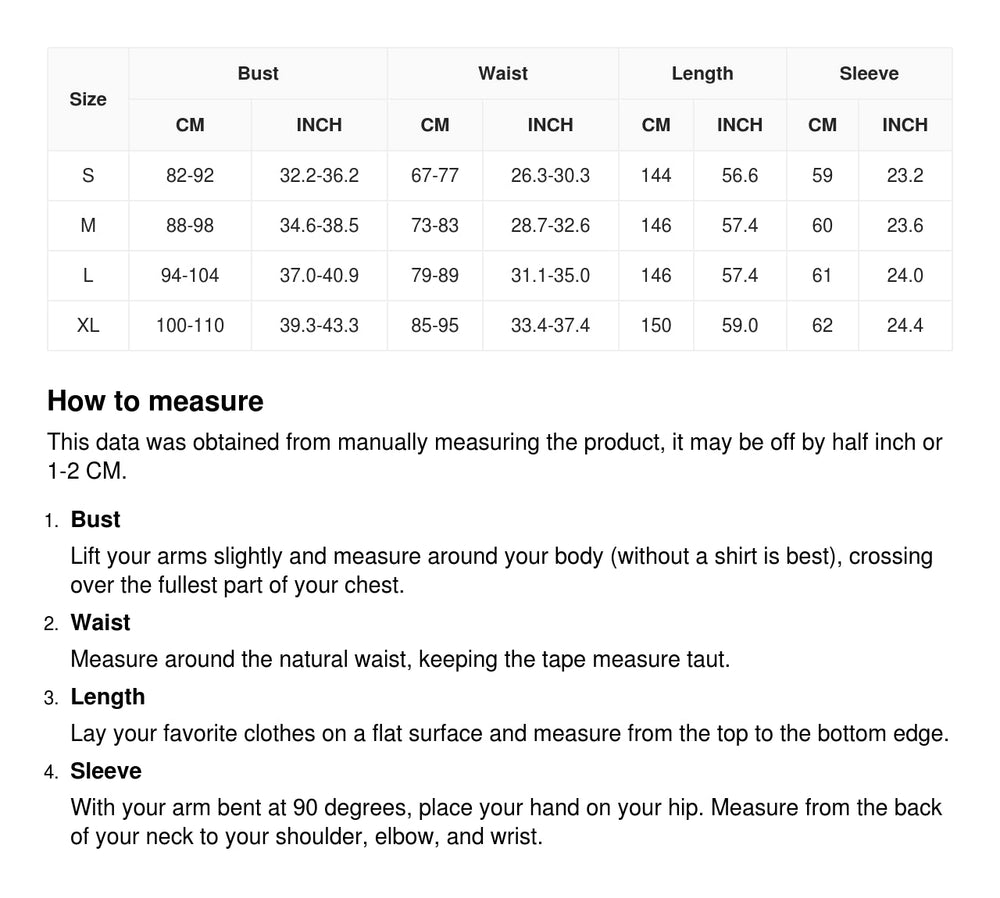Viewport: 1000px width, 898px height.
Task: Click the Length instruction heading in list
Action: coord(107,697)
